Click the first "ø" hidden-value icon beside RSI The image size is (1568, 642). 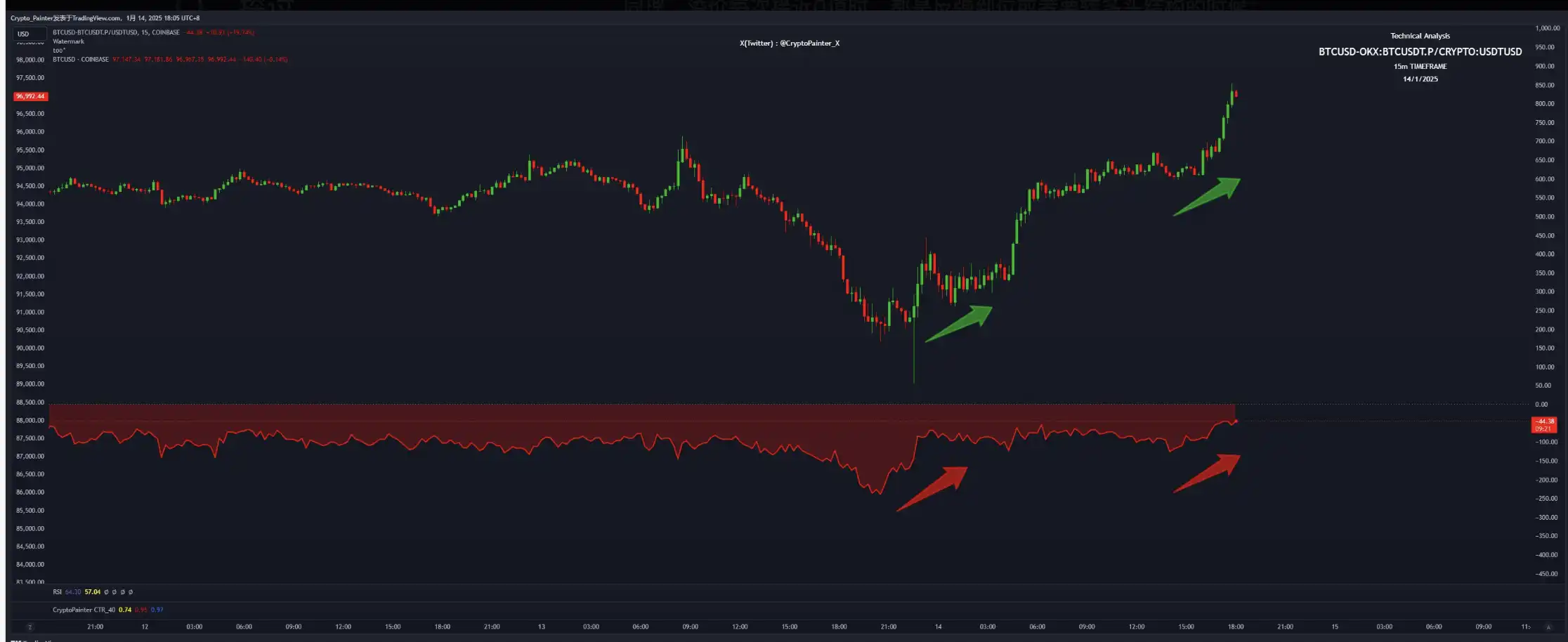tap(107, 592)
